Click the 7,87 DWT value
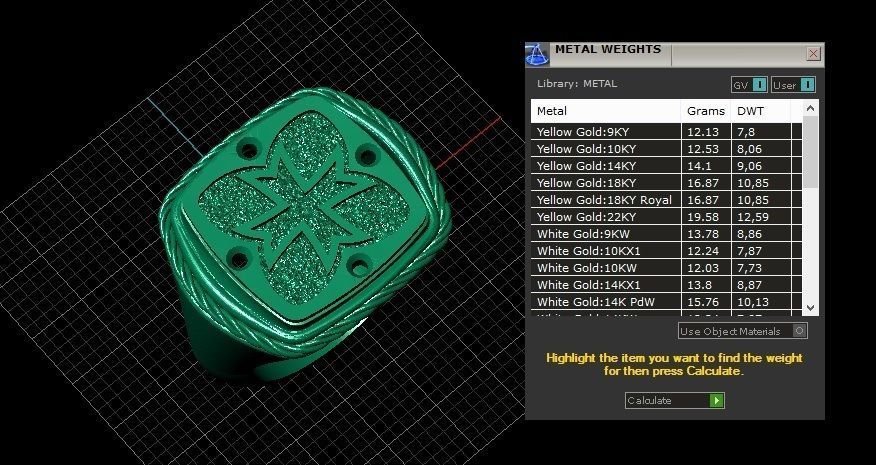 (x=749, y=250)
